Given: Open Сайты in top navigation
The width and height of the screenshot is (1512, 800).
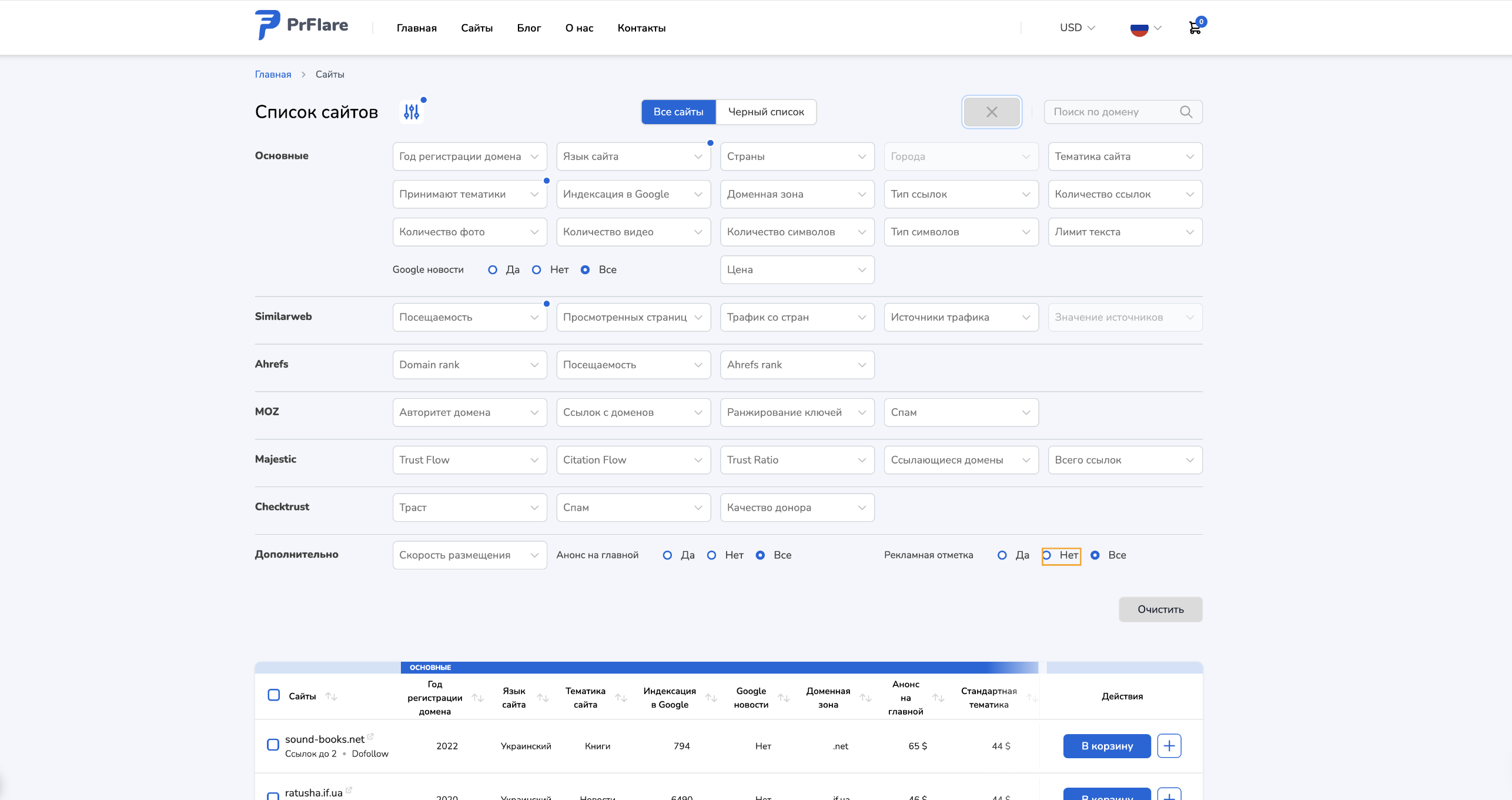Looking at the screenshot, I should (477, 28).
